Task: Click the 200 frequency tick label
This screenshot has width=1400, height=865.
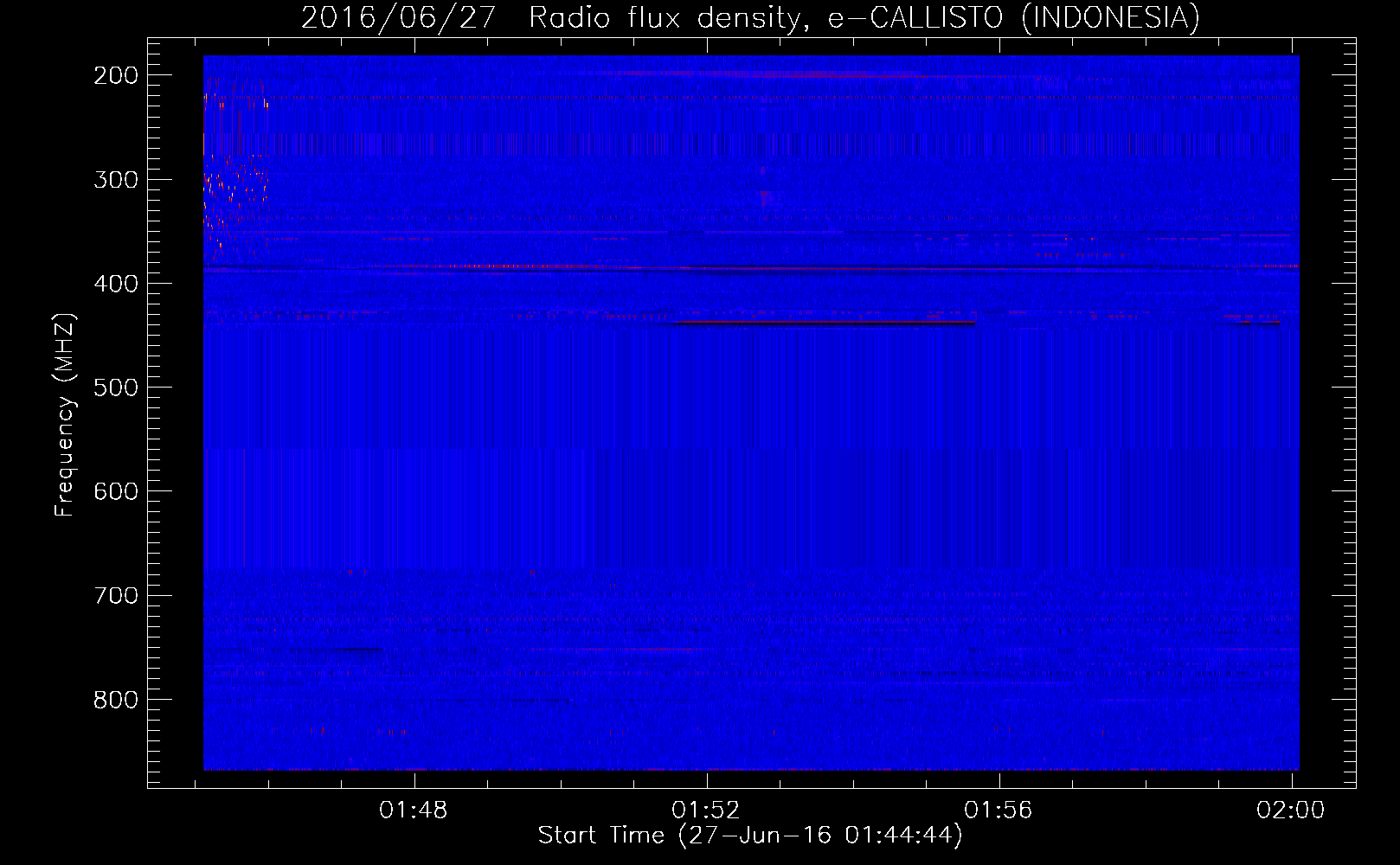Action: pos(116,75)
